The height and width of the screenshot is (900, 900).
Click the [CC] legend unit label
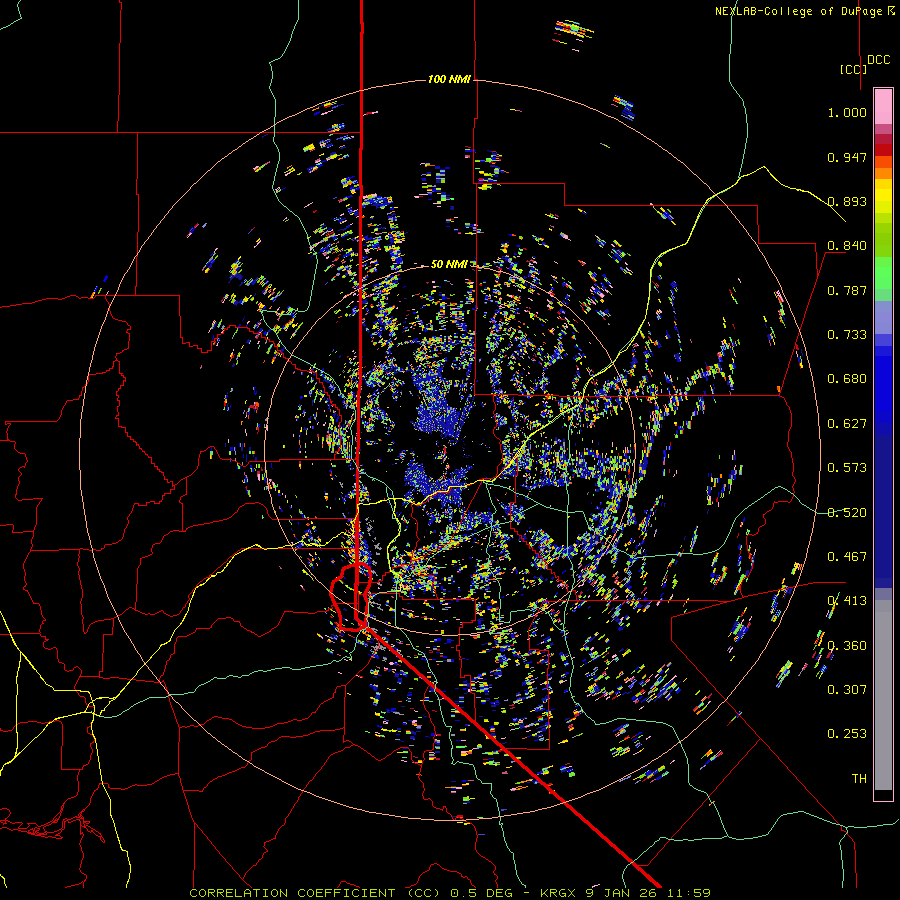coord(853,69)
